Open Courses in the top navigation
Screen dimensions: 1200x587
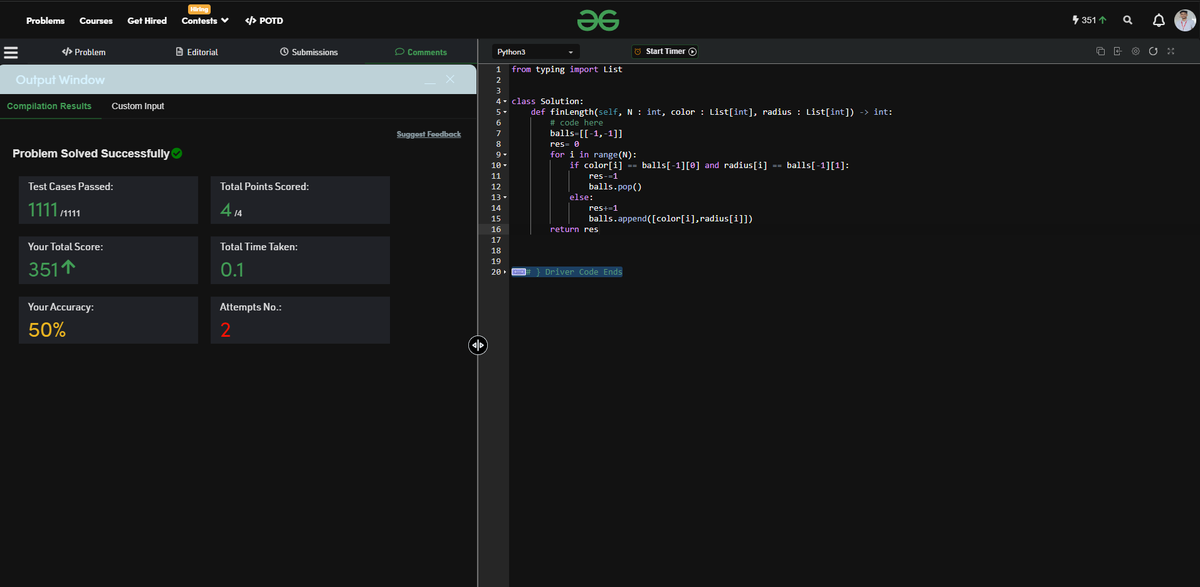96,21
